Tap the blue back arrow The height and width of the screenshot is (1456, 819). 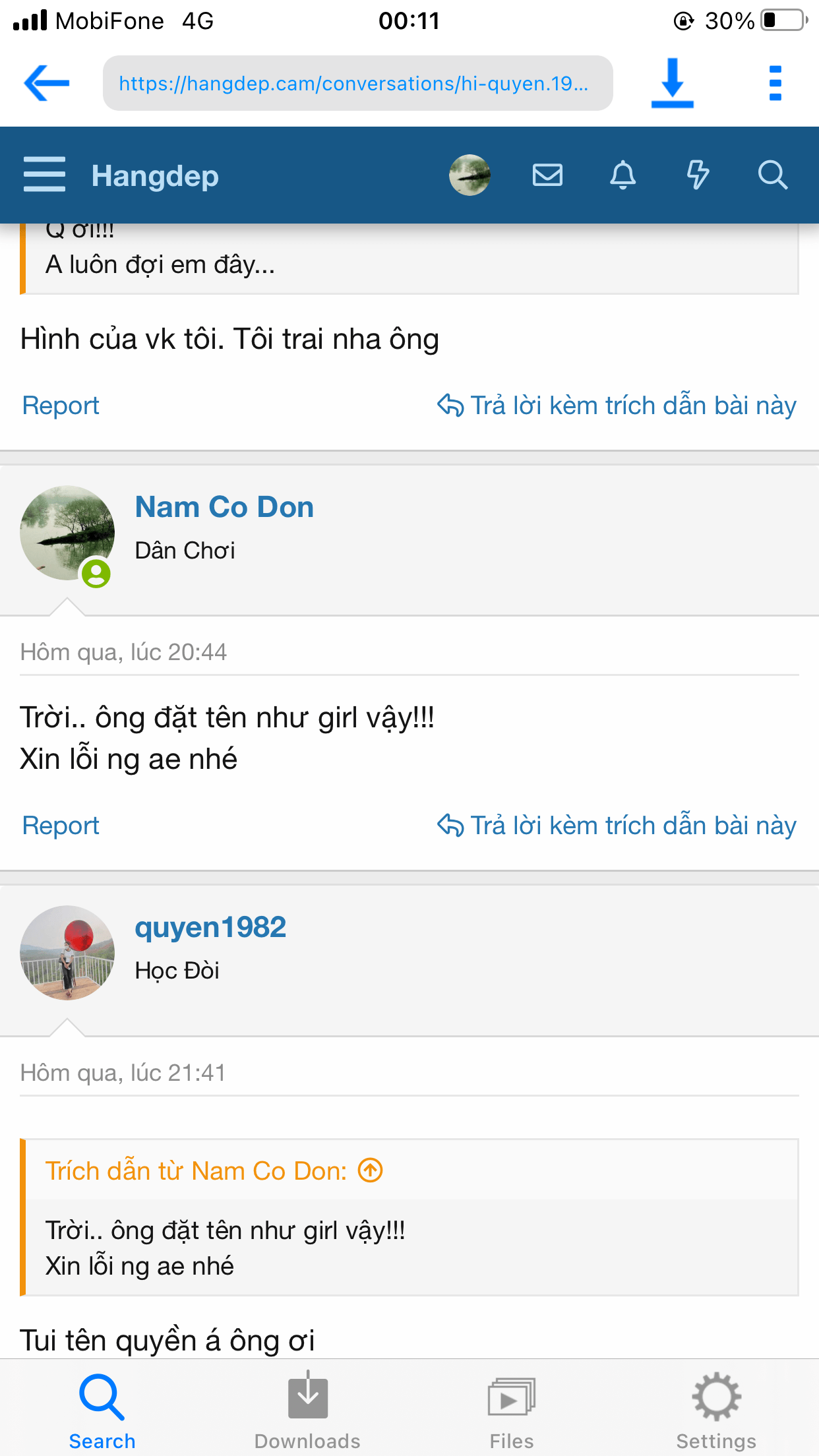pos(47,83)
